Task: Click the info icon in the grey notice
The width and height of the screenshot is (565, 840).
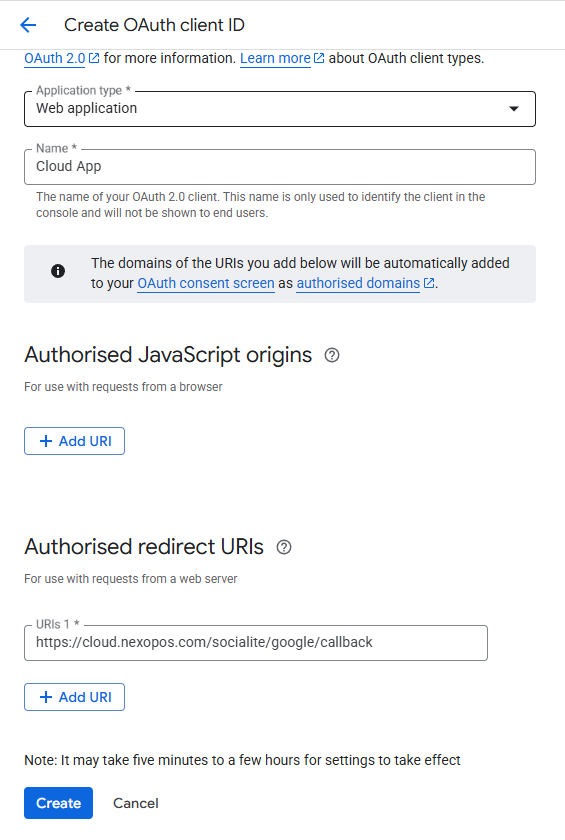Action: pyautogui.click(x=58, y=271)
